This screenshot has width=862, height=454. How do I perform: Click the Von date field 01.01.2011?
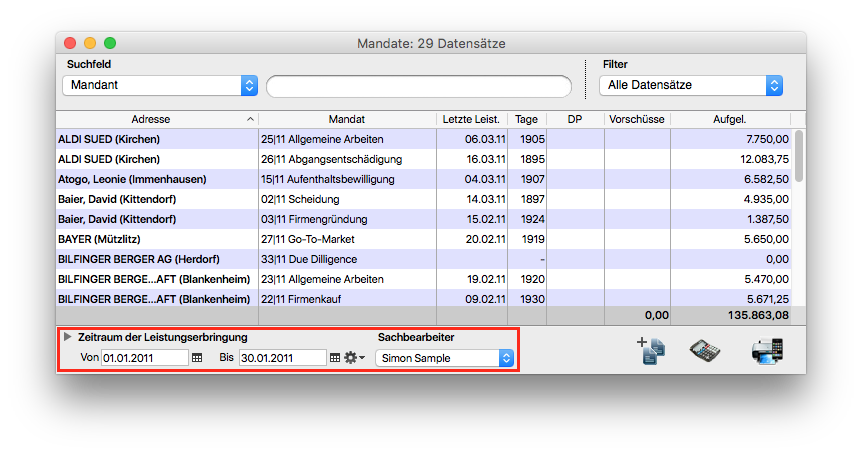point(145,358)
